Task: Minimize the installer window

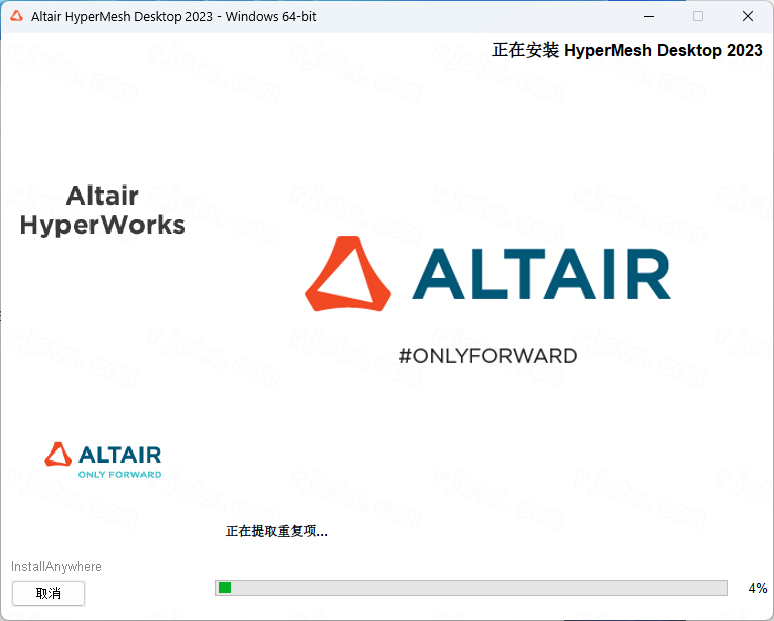Action: pos(650,16)
